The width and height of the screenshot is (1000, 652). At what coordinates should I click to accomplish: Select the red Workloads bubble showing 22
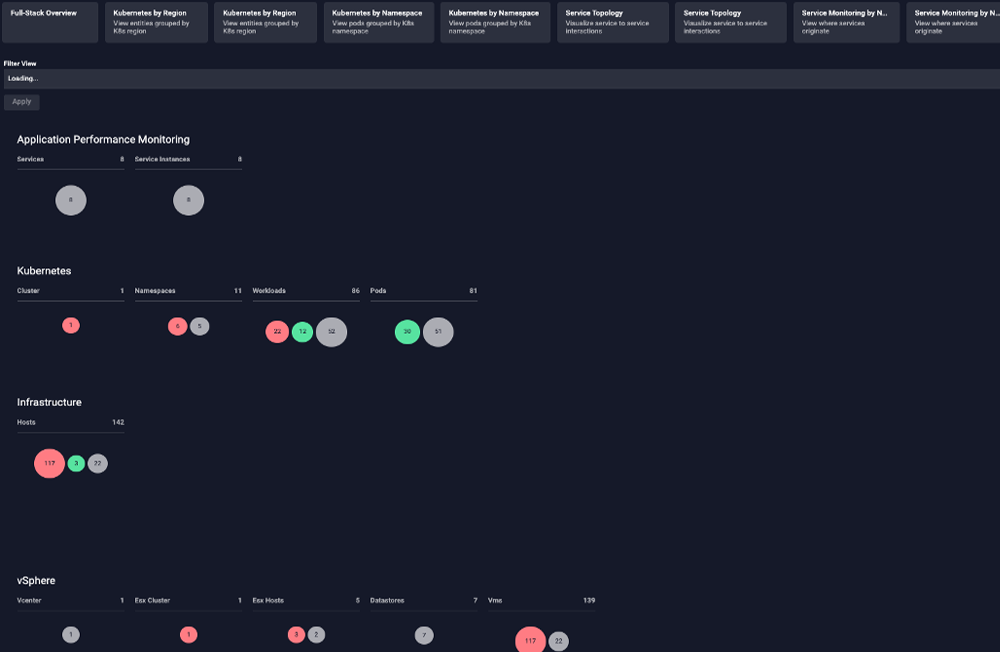(277, 332)
